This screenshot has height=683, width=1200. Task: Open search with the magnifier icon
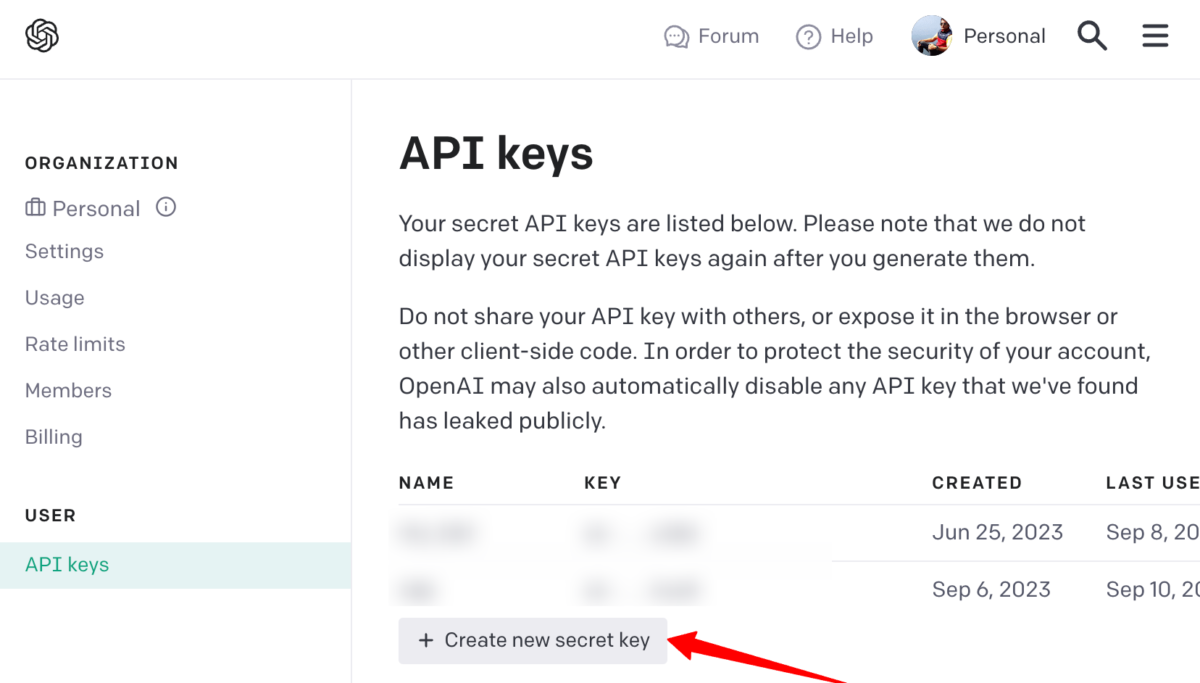(1092, 35)
